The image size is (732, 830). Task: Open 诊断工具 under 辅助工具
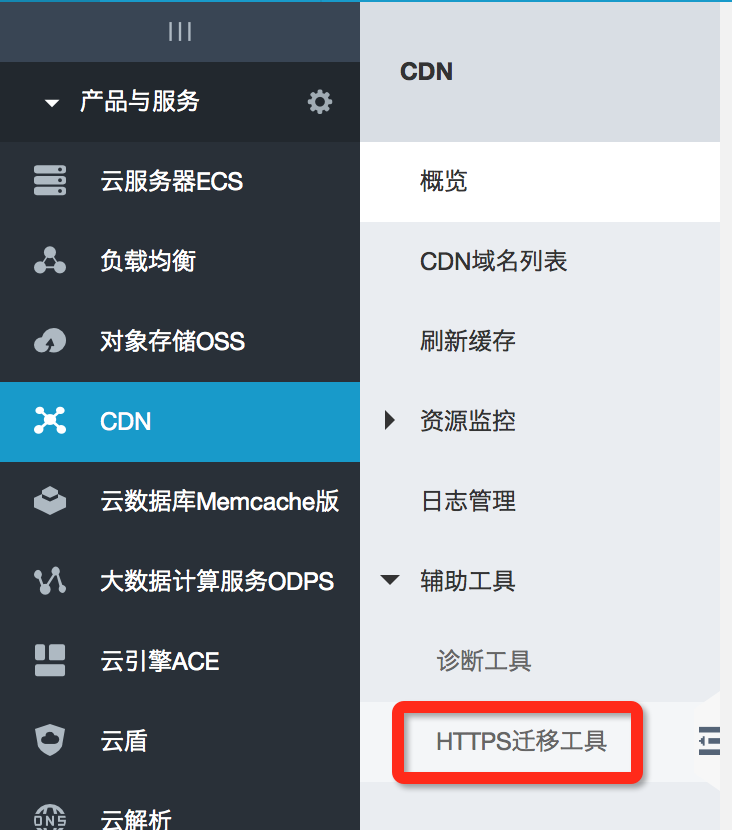[x=484, y=661]
